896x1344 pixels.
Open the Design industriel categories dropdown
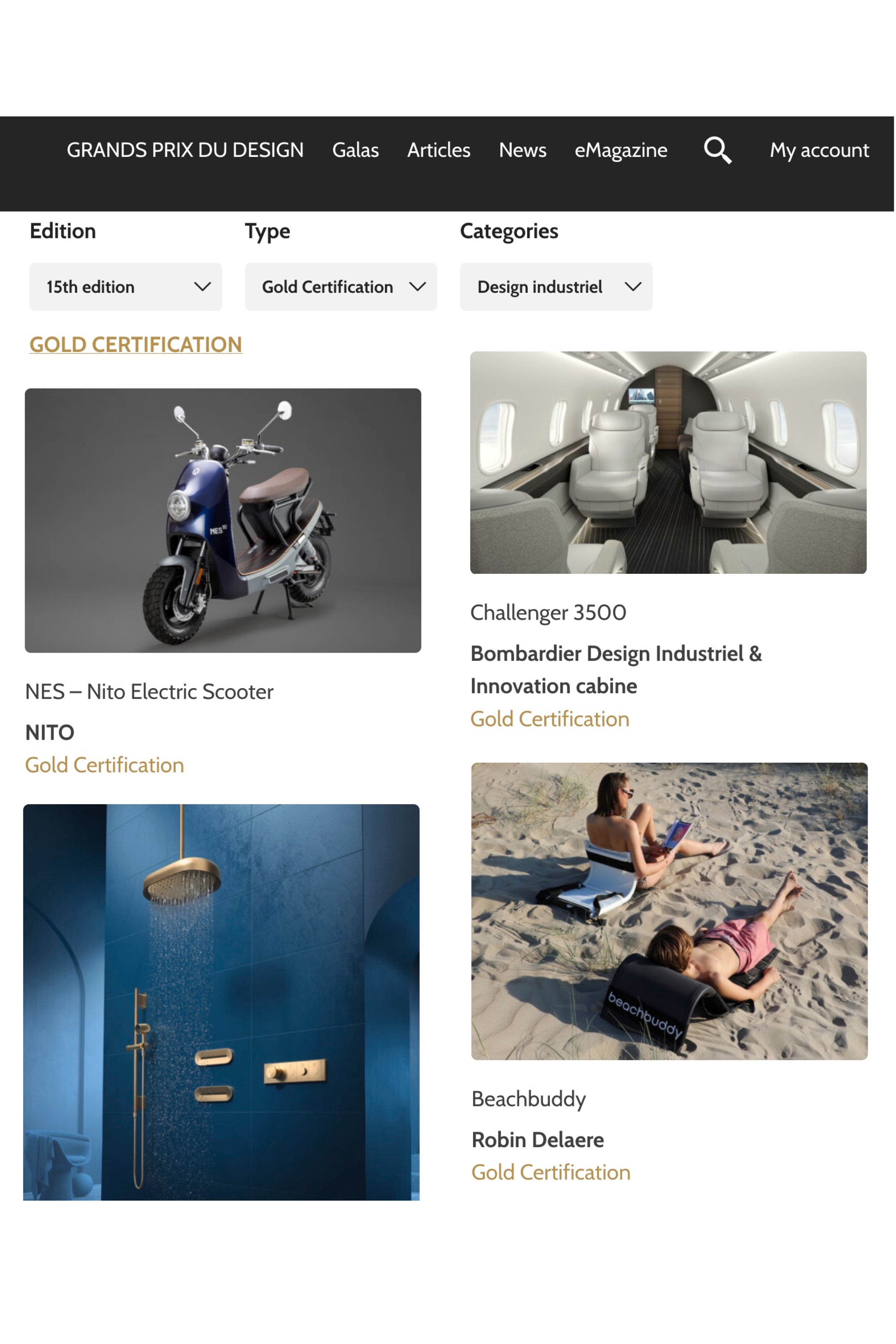[556, 287]
